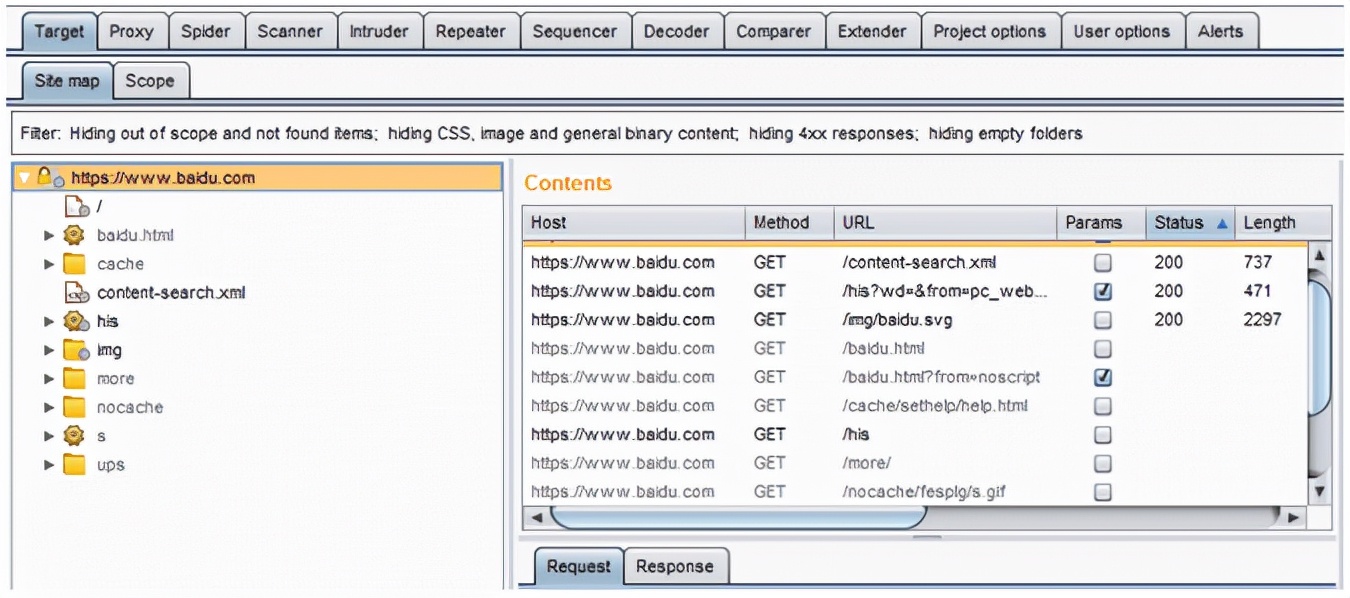This screenshot has height=598, width=1350.
Task: Toggle Params checkbox for the /more/ row
Action: (x=1102, y=463)
